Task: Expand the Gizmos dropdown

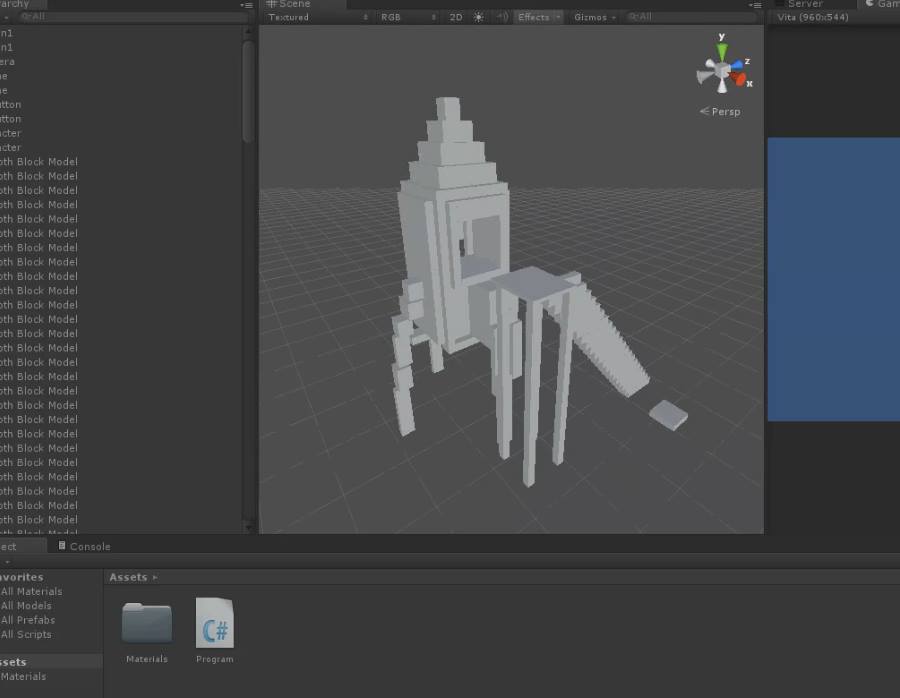Action: [x=594, y=17]
